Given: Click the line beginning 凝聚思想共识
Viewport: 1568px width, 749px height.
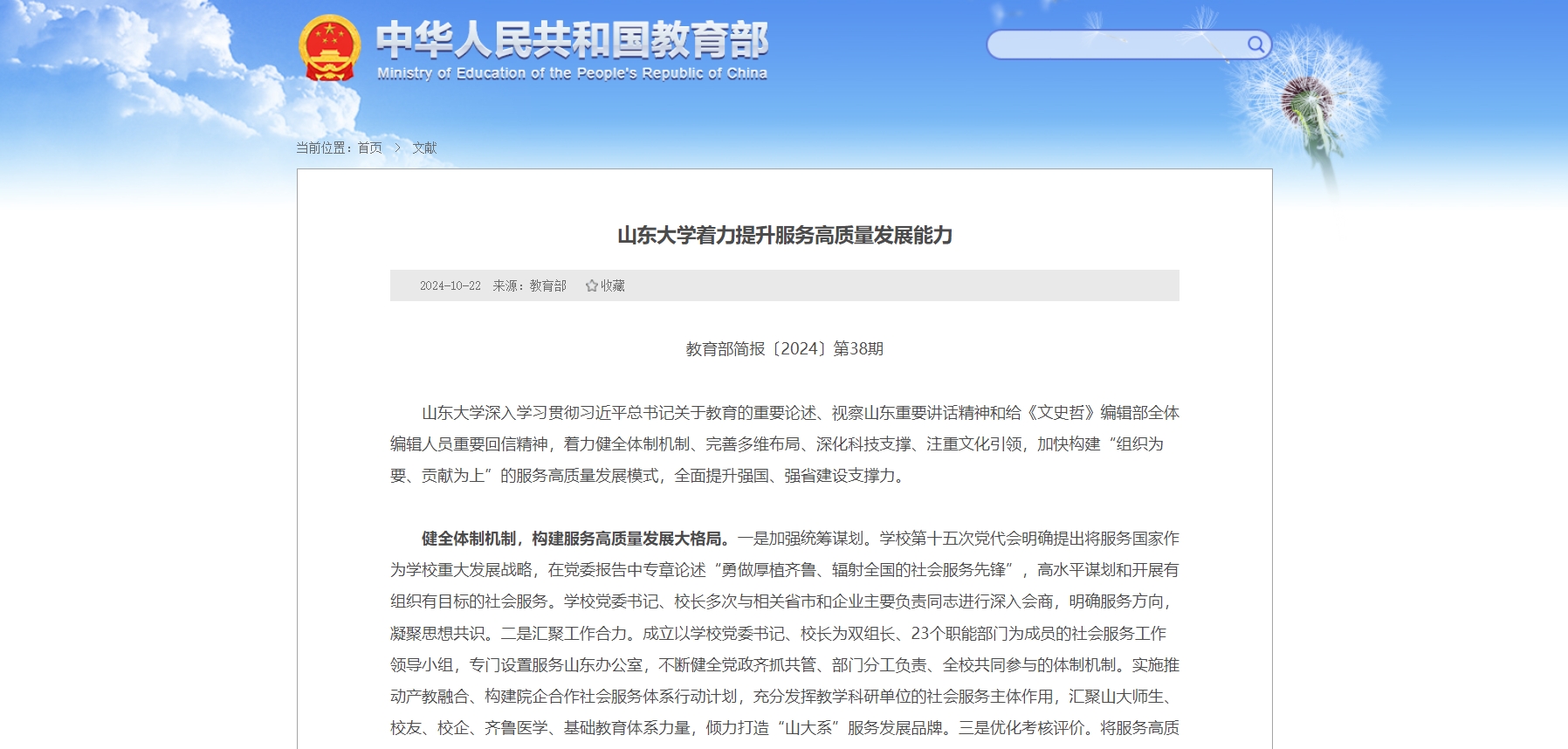Looking at the screenshot, I should point(778,634).
